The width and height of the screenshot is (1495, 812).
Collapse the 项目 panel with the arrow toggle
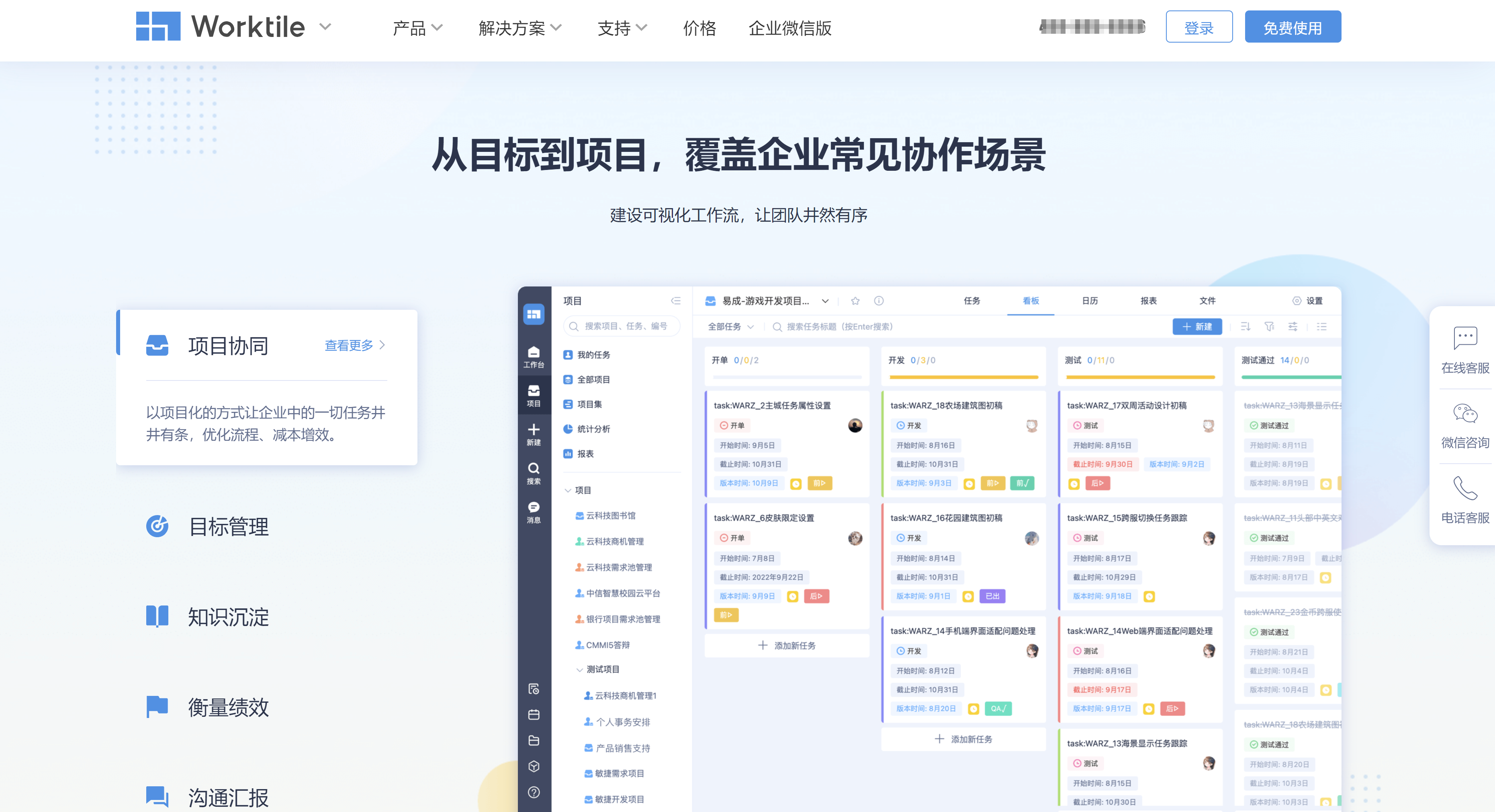pos(675,301)
